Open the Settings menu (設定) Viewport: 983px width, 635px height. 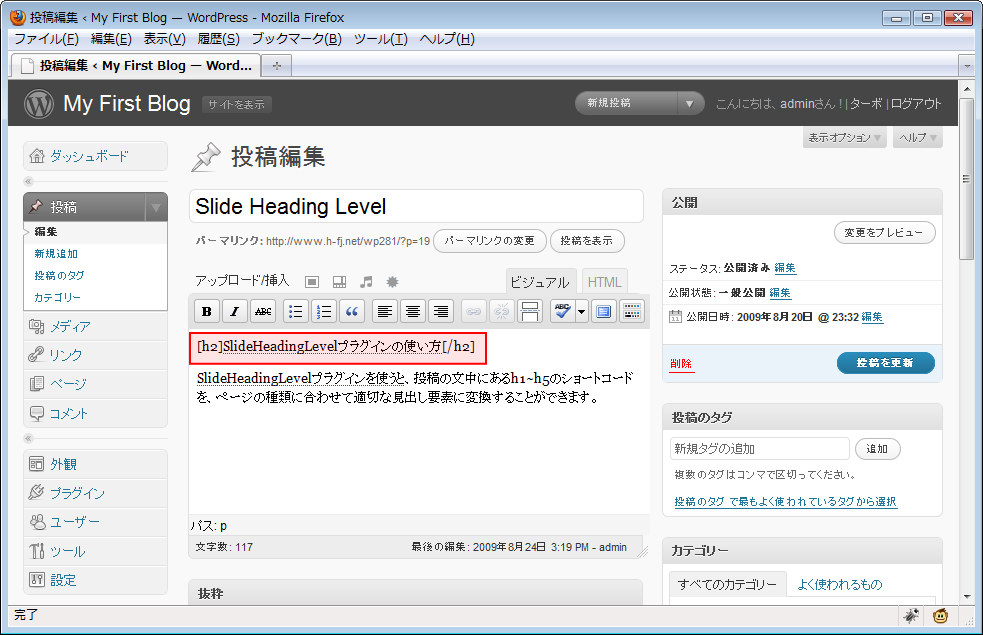coord(95,580)
